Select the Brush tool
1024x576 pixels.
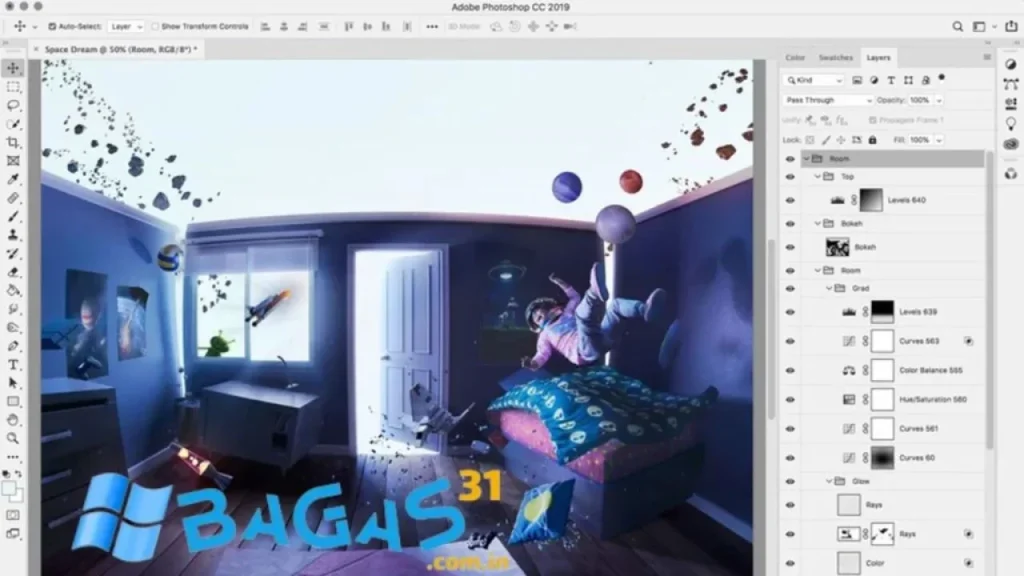13,216
